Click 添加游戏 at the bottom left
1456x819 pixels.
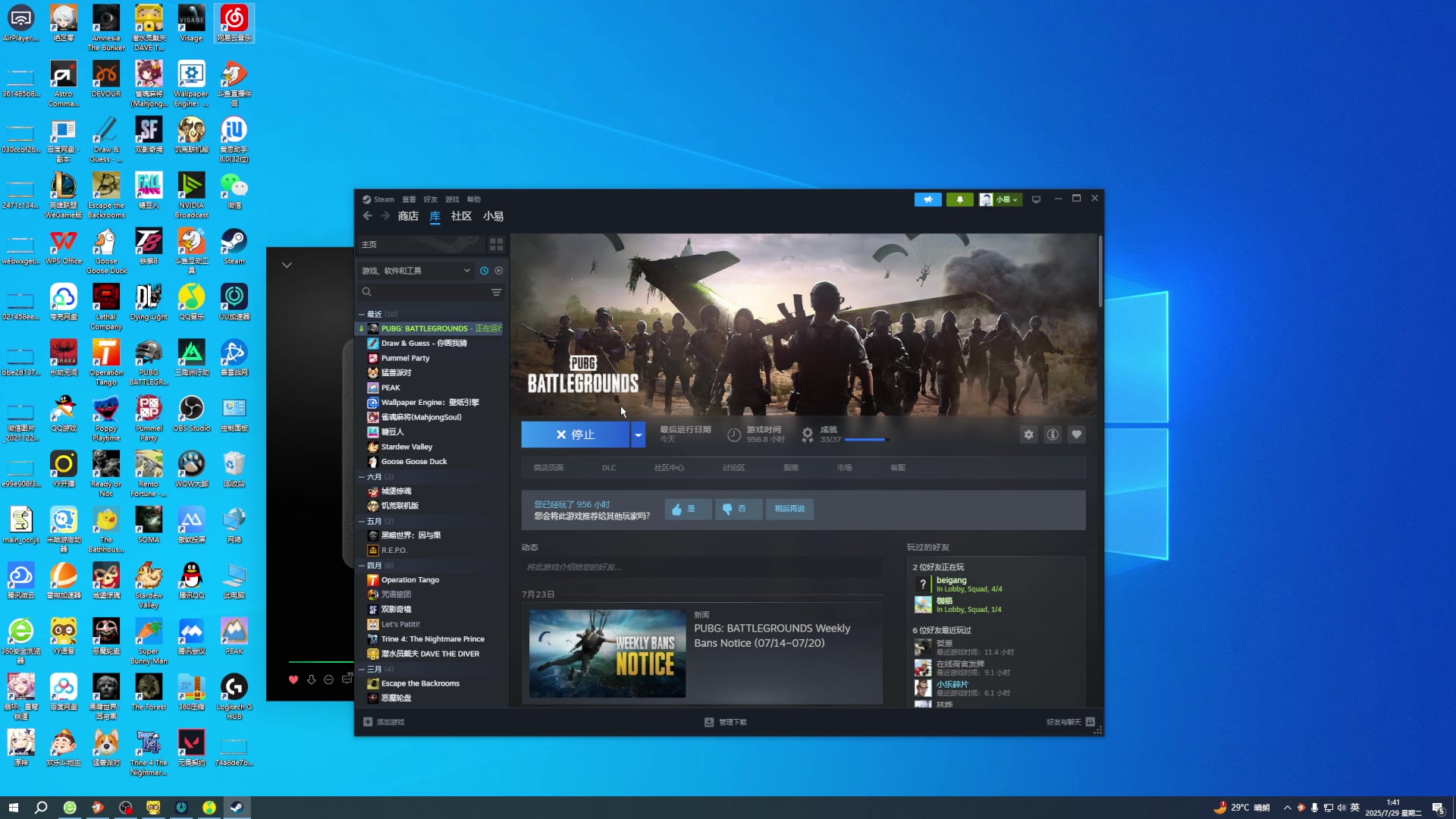(384, 722)
